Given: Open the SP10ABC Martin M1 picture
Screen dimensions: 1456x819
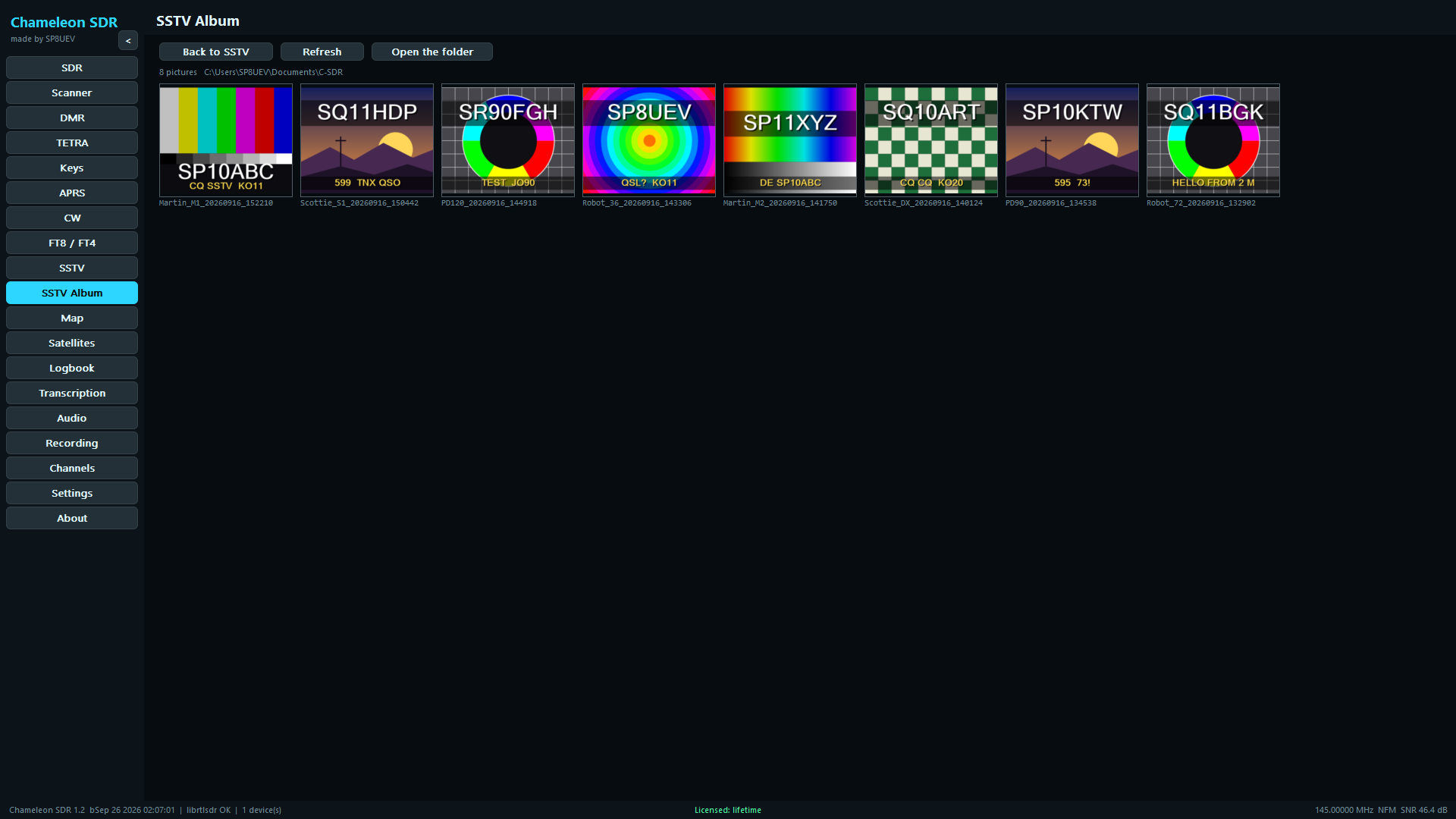Looking at the screenshot, I should click(x=226, y=140).
